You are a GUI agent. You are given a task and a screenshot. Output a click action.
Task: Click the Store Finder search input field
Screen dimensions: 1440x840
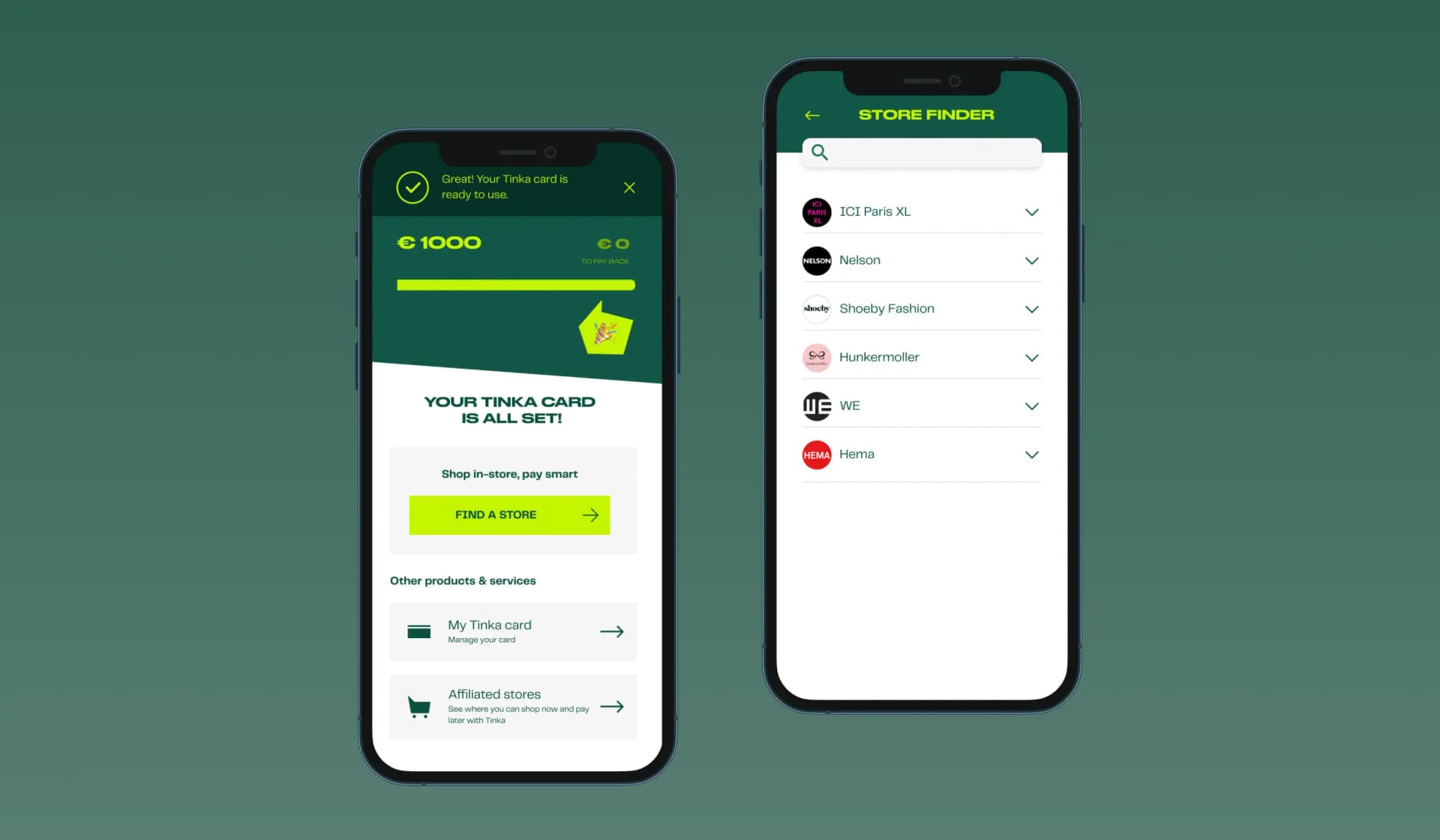tap(920, 152)
